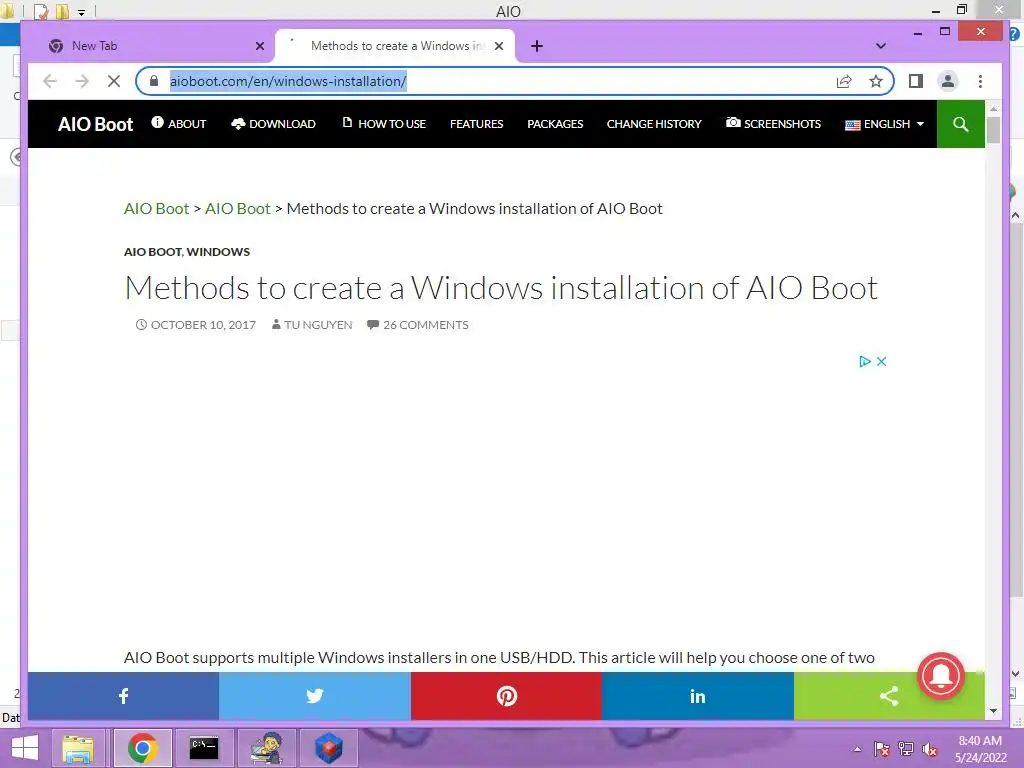Screen dimensions: 1024x768
Task: Open Chrome profile avatar menu
Action: coord(948,81)
